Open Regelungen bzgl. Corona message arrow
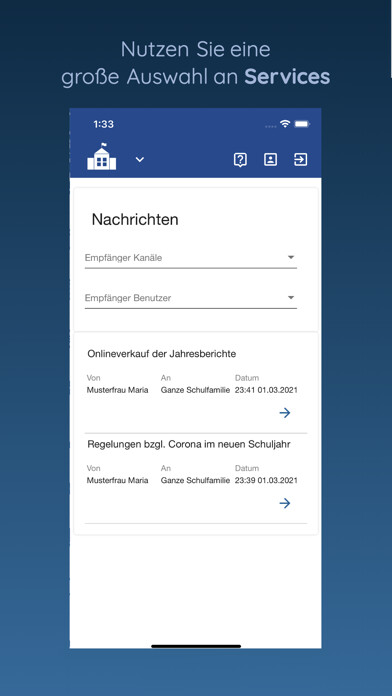Image resolution: width=392 pixels, height=696 pixels. pyautogui.click(x=285, y=503)
